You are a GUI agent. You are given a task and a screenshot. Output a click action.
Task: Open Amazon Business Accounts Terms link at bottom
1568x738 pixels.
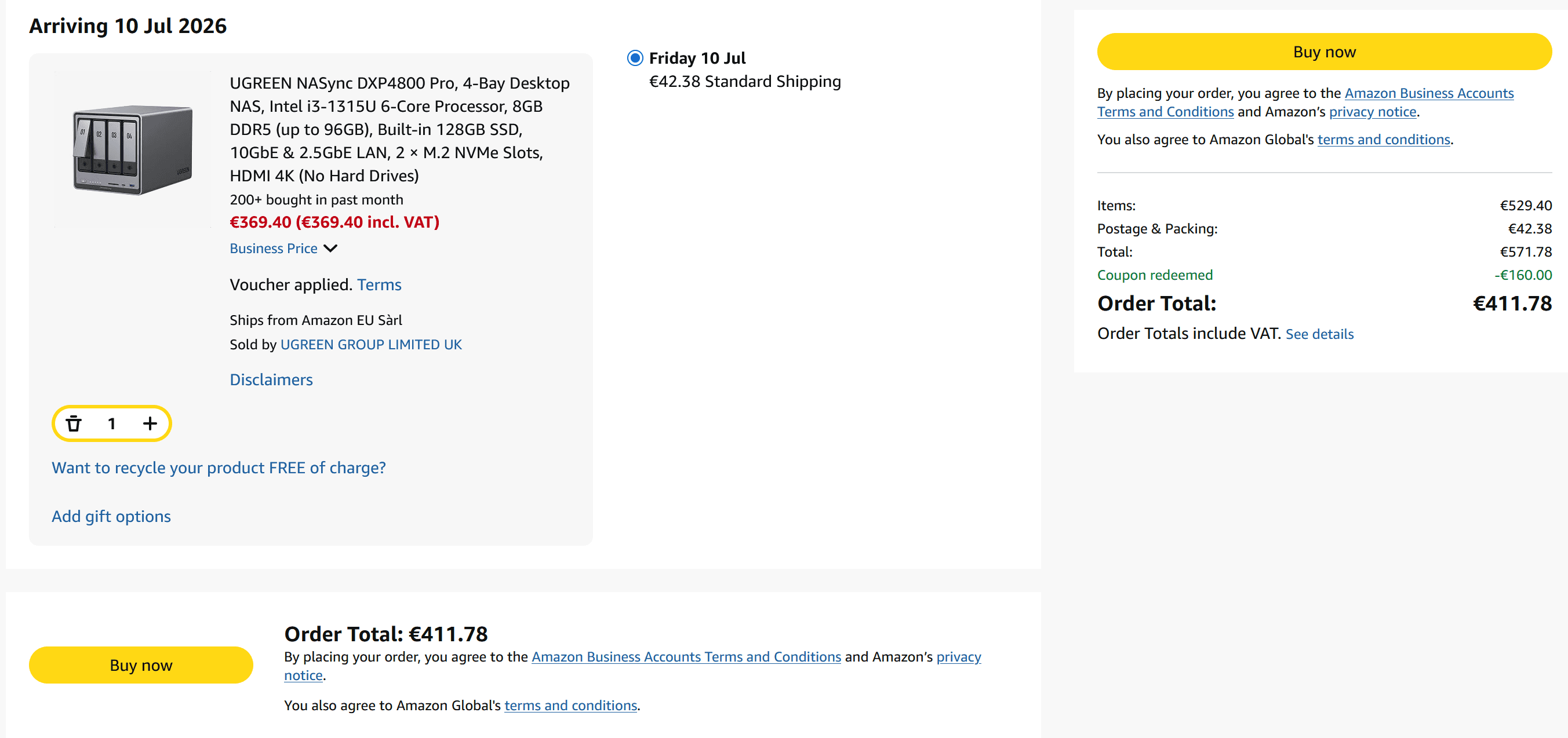[x=686, y=656]
